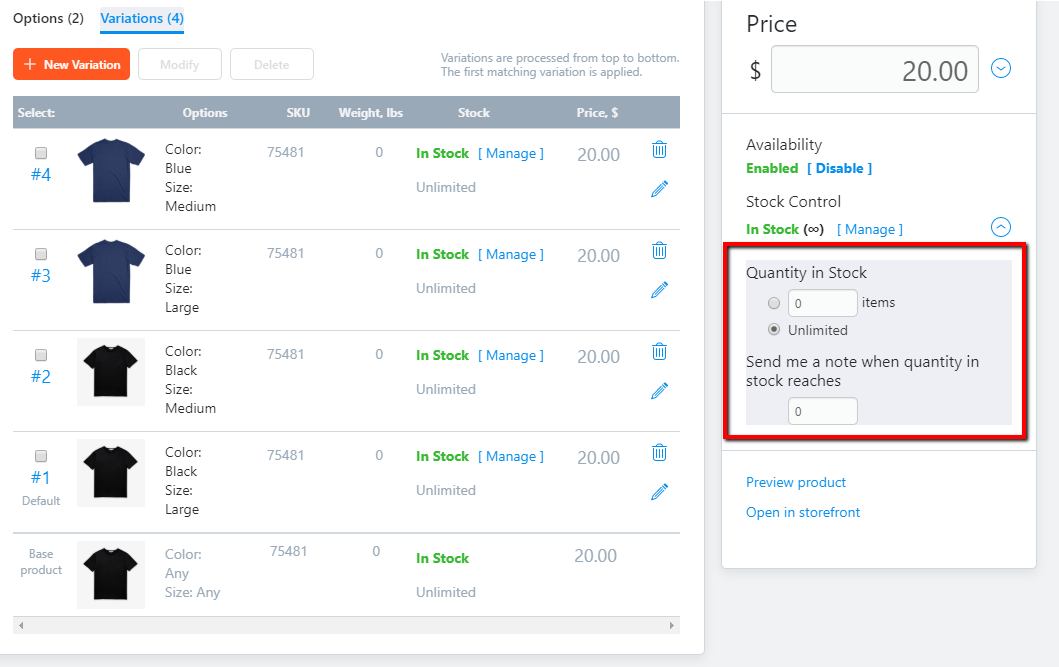Select variation #2 checkbox
1059x667 pixels.
point(41,355)
